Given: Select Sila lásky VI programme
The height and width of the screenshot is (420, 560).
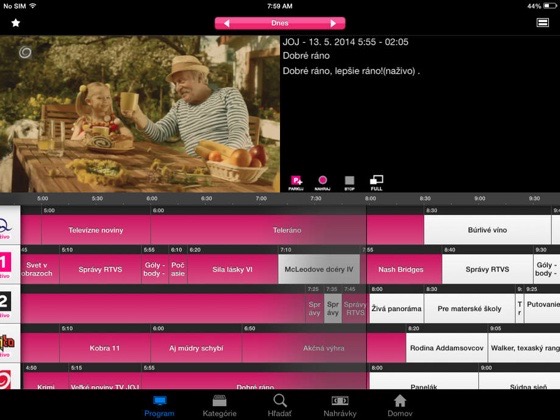Looking at the screenshot, I should [232, 269].
